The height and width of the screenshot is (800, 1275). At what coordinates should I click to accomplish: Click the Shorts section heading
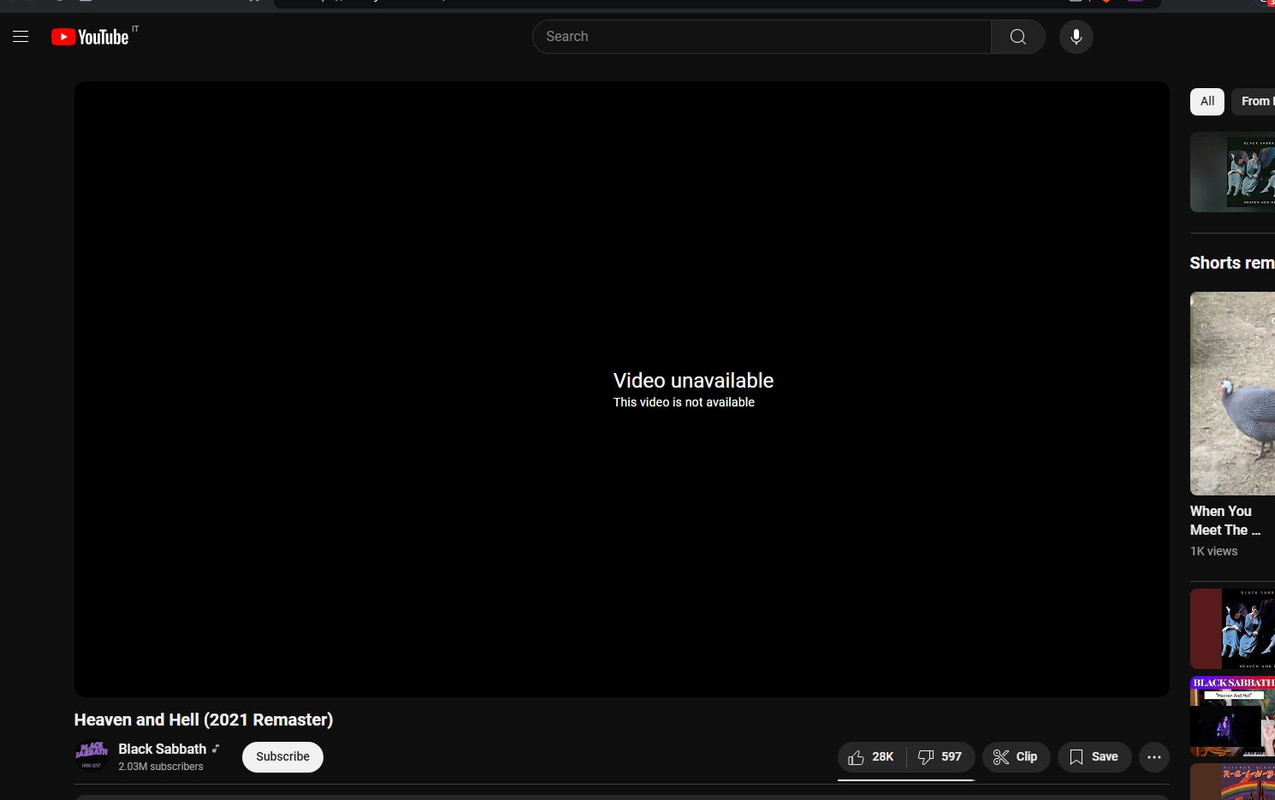(x=1232, y=263)
